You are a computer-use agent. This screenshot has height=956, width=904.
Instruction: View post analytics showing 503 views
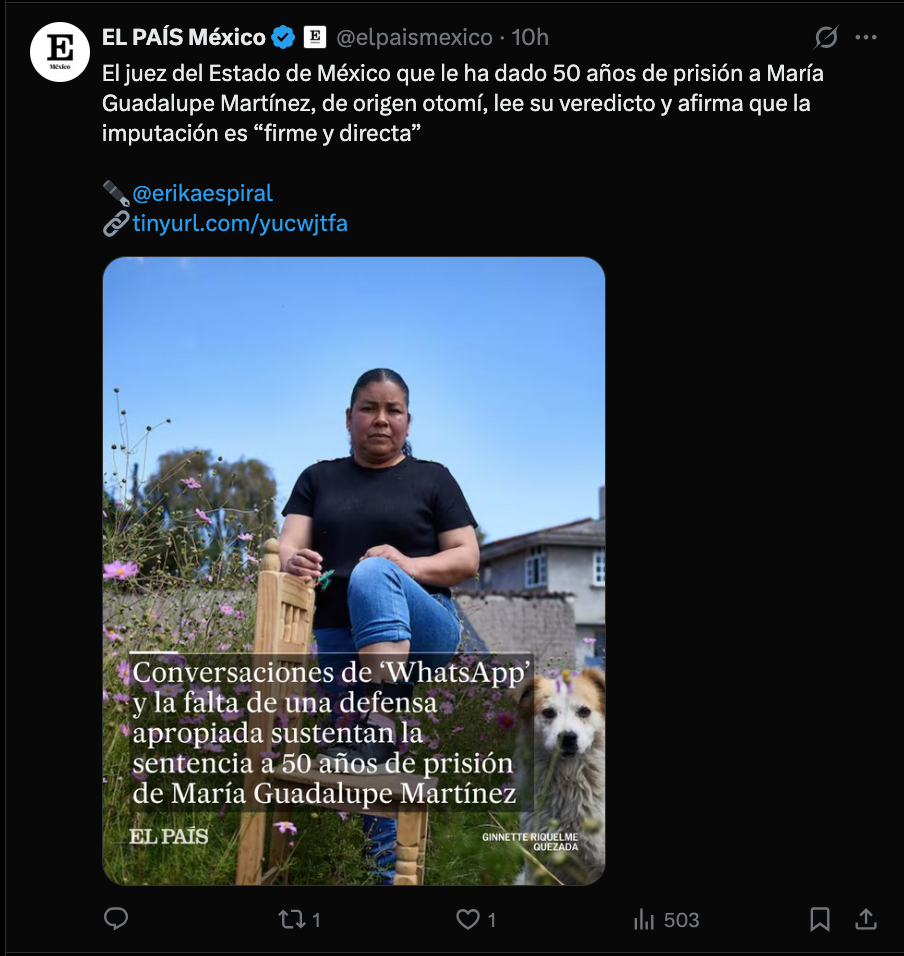coord(666,919)
